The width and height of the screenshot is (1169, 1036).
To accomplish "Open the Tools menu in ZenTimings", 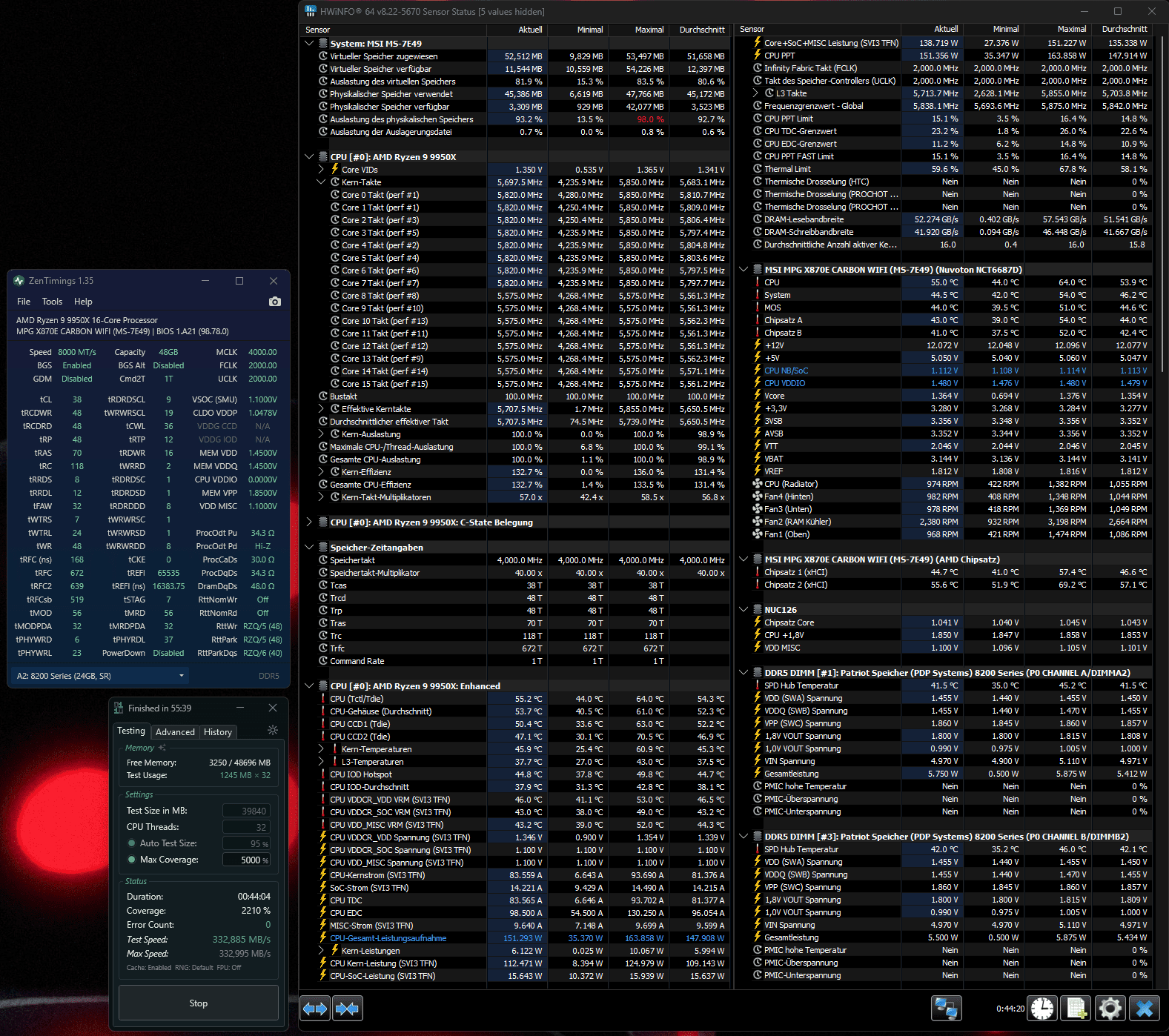I will click(52, 302).
